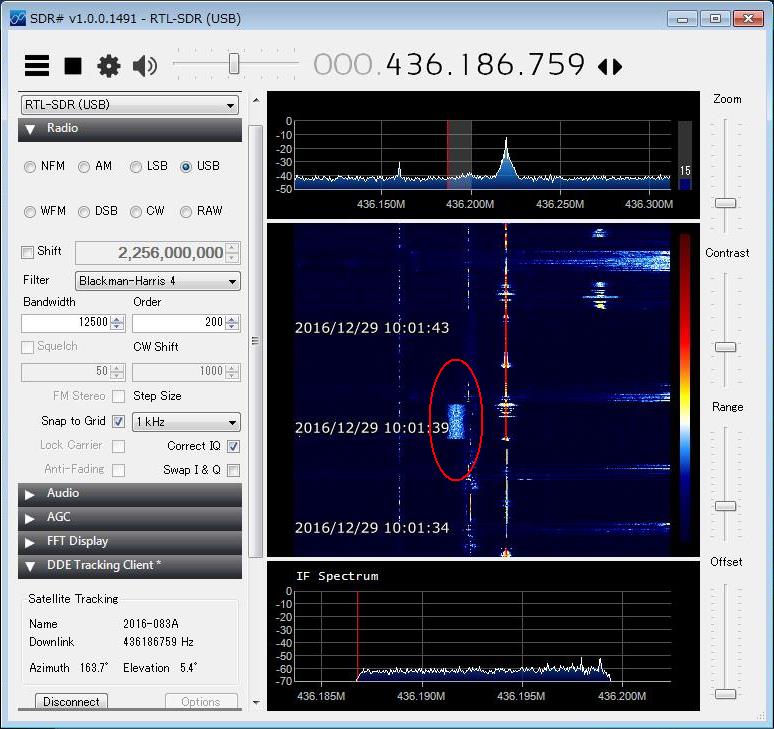Open the RTL-SDR (USB) source dropdown
This screenshot has width=774, height=729.
point(130,105)
